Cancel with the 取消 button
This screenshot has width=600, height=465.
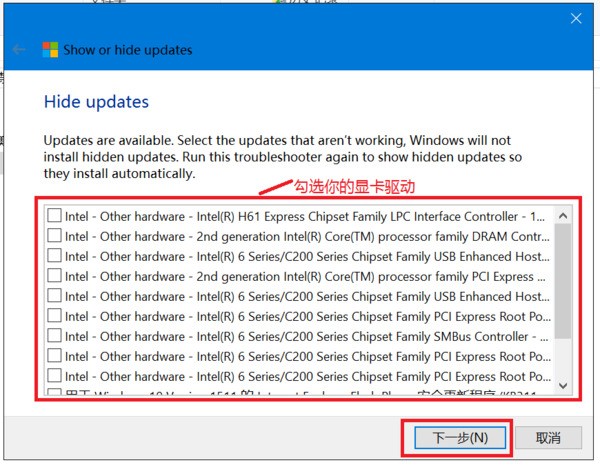tap(548, 437)
